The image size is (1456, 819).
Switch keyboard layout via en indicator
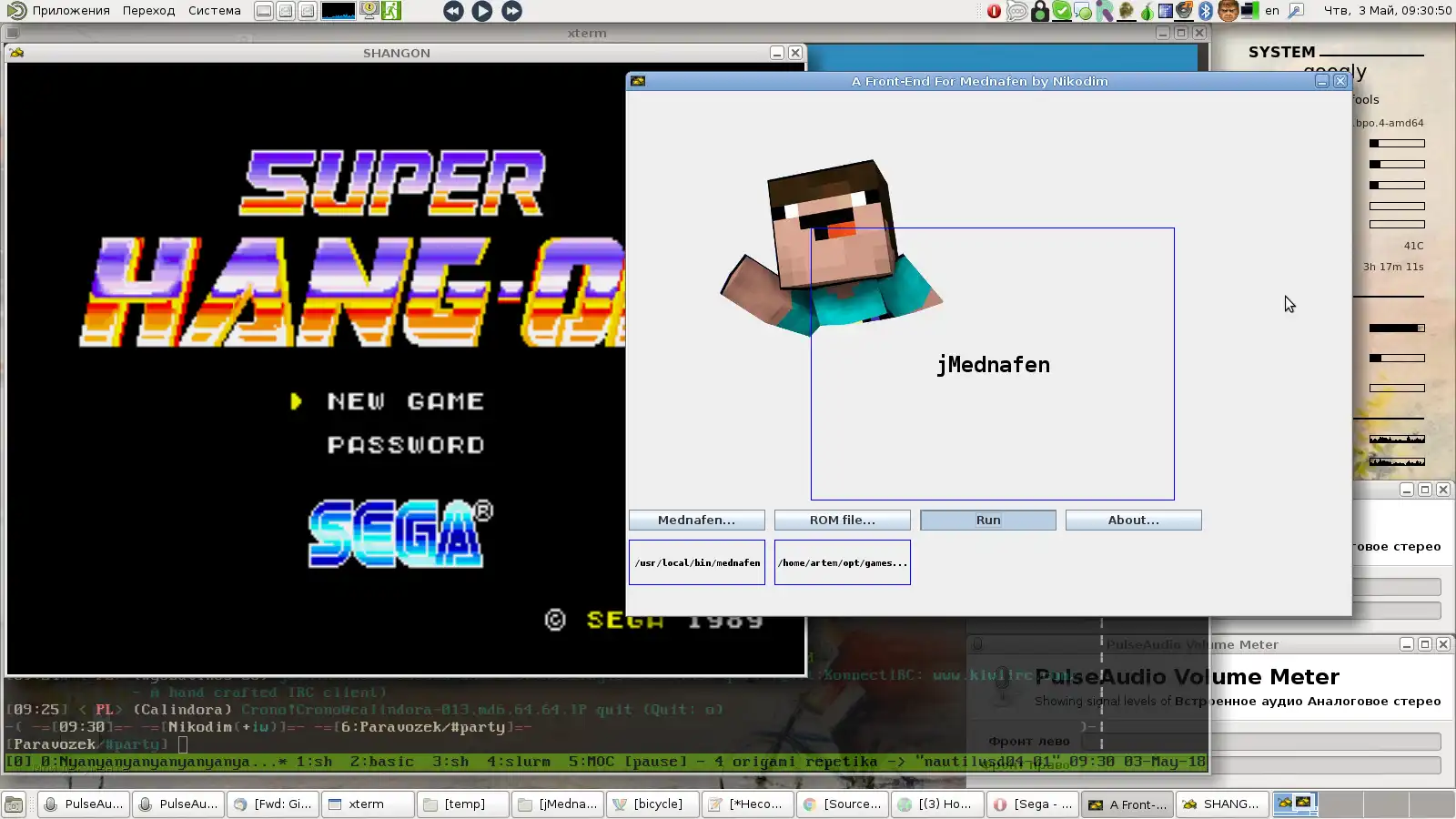[1272, 11]
